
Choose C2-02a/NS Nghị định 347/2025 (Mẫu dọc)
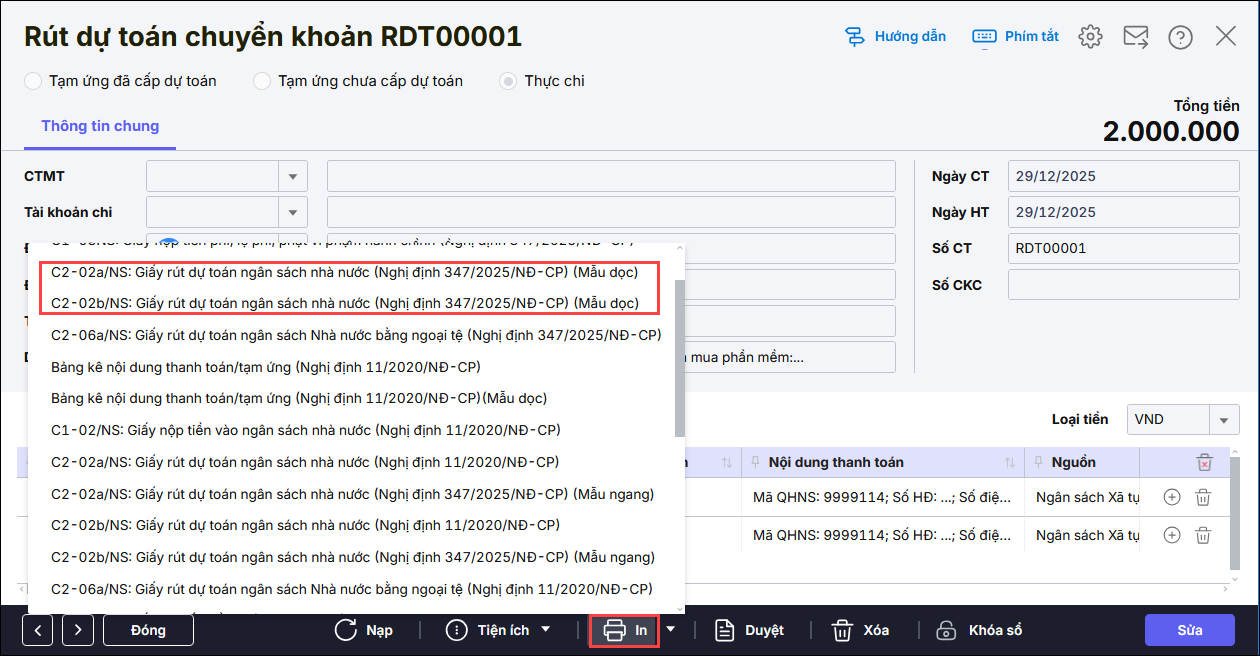[344, 272]
